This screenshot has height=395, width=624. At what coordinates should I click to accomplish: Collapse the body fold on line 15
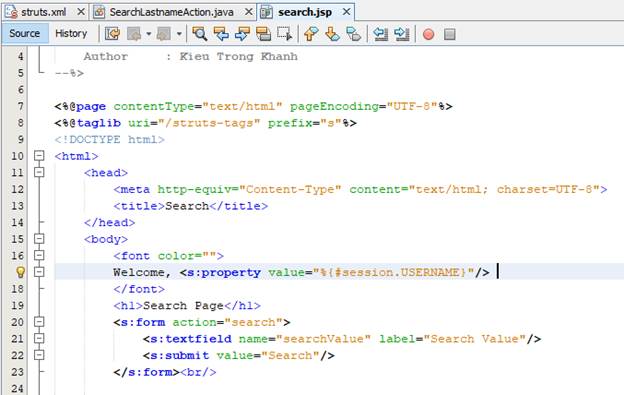(39, 239)
